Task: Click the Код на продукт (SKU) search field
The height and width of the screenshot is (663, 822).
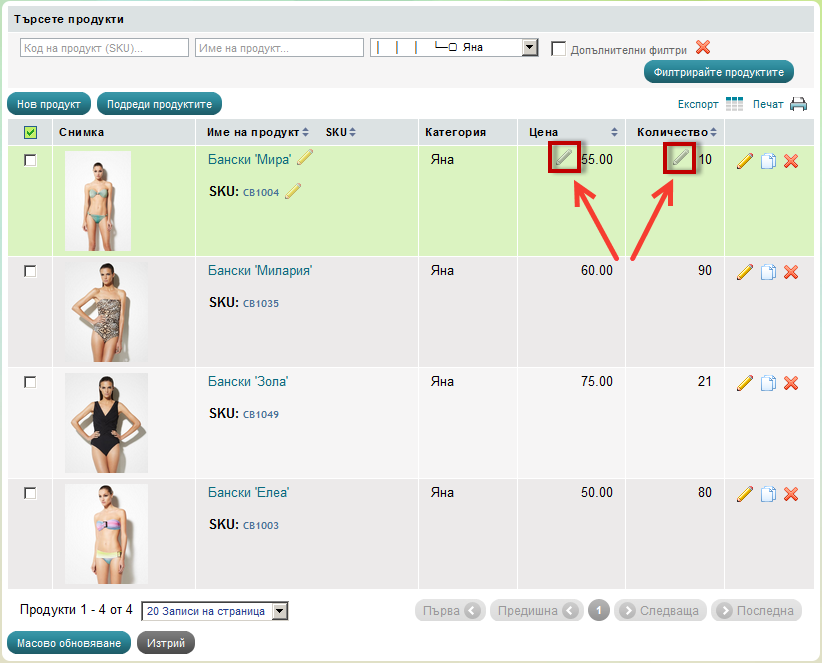Action: click(104, 48)
